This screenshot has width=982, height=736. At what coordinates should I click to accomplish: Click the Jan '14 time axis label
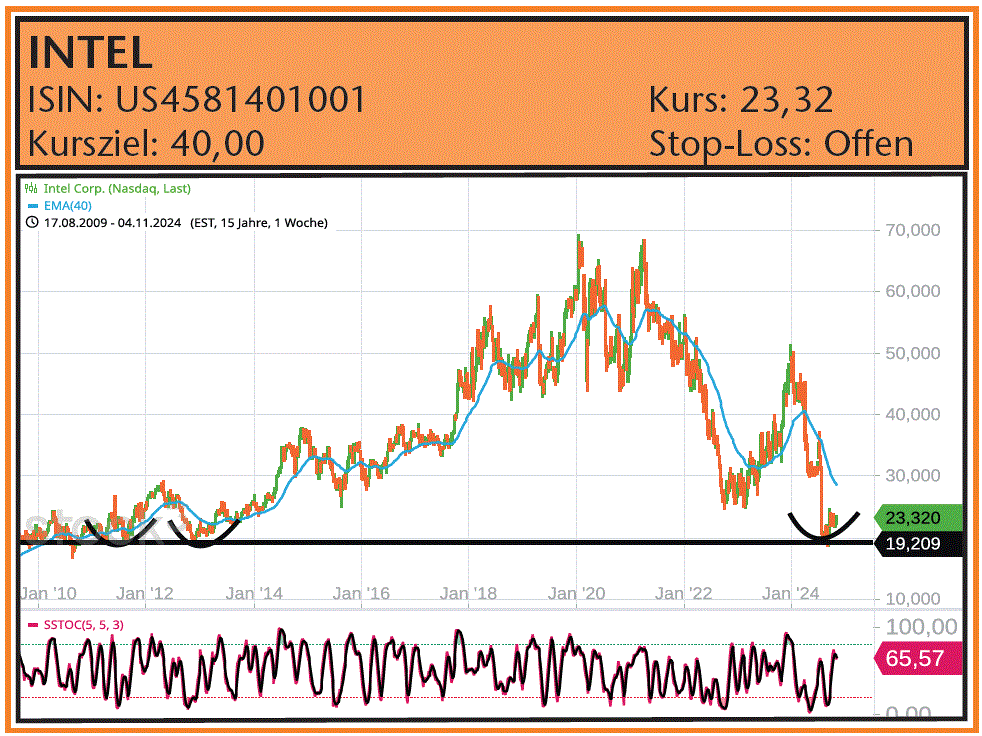coord(254,593)
